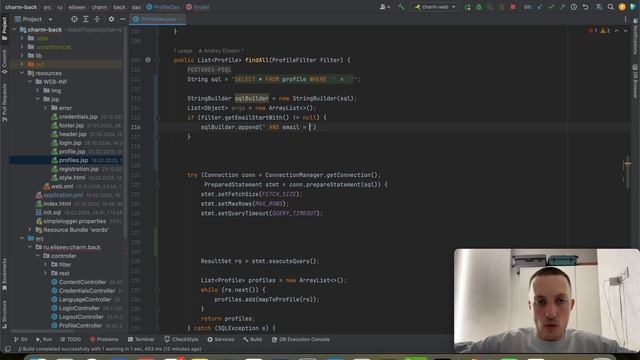This screenshot has height=360, width=640.
Task: Click dao in the navigation breadcrumb
Action: coord(136,7)
